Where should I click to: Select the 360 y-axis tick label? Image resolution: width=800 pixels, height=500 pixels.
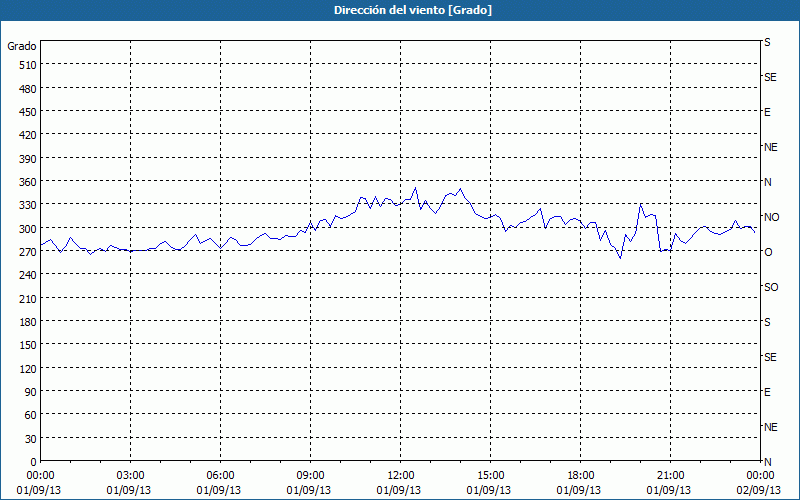pyautogui.click(x=28, y=182)
